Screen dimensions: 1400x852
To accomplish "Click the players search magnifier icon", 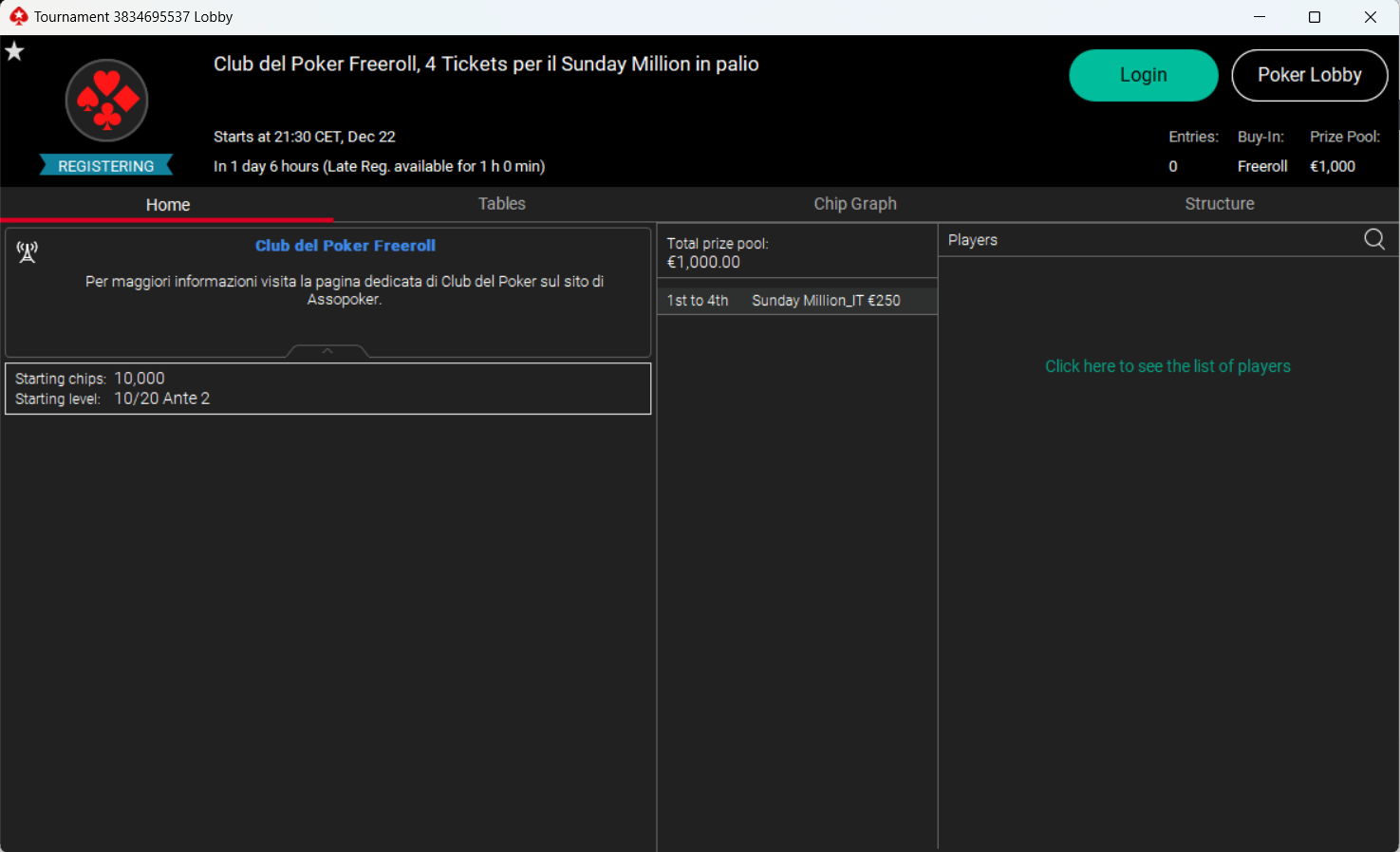I will pos(1374,239).
